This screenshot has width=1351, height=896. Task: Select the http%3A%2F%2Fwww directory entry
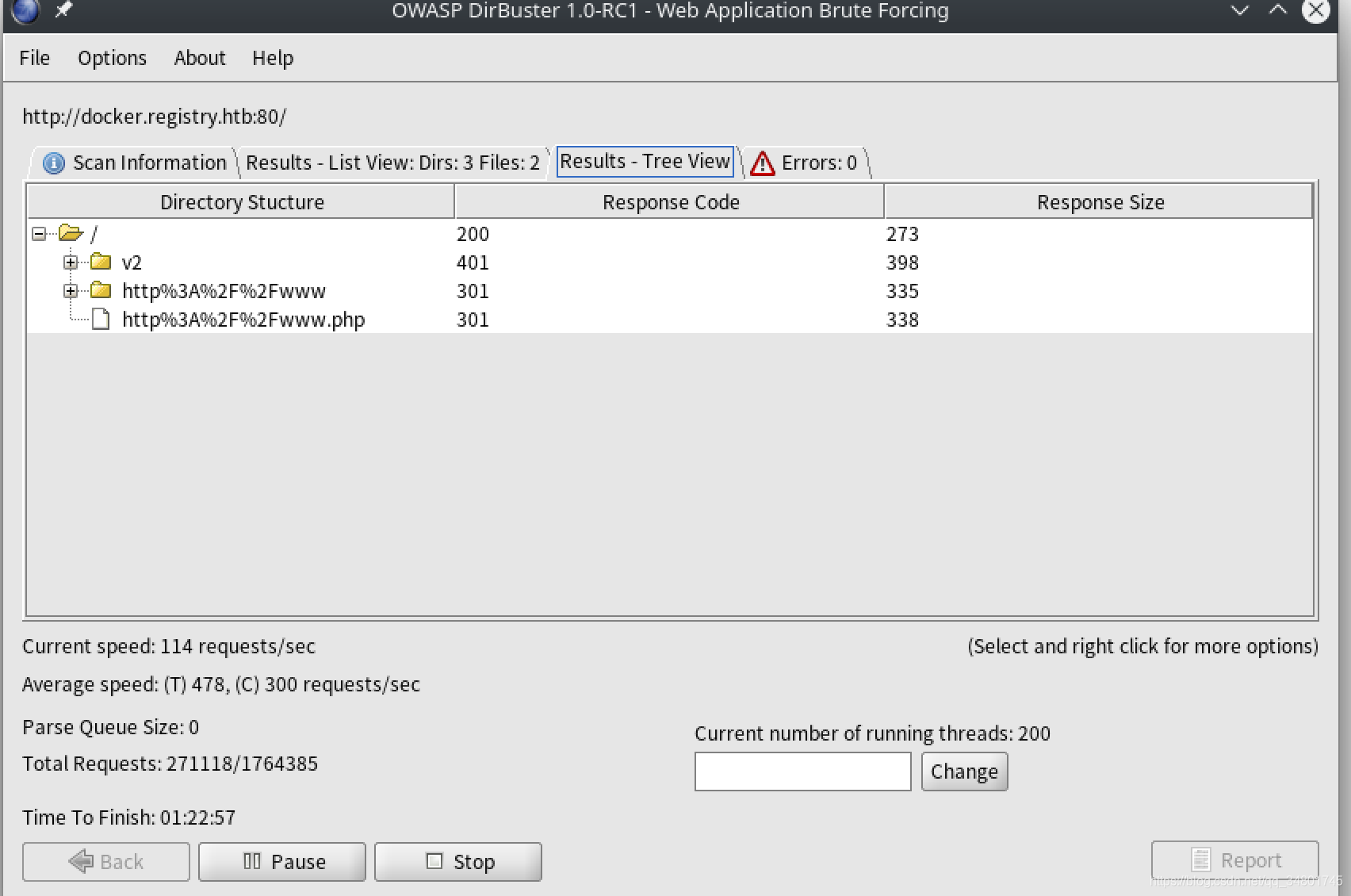(224, 291)
